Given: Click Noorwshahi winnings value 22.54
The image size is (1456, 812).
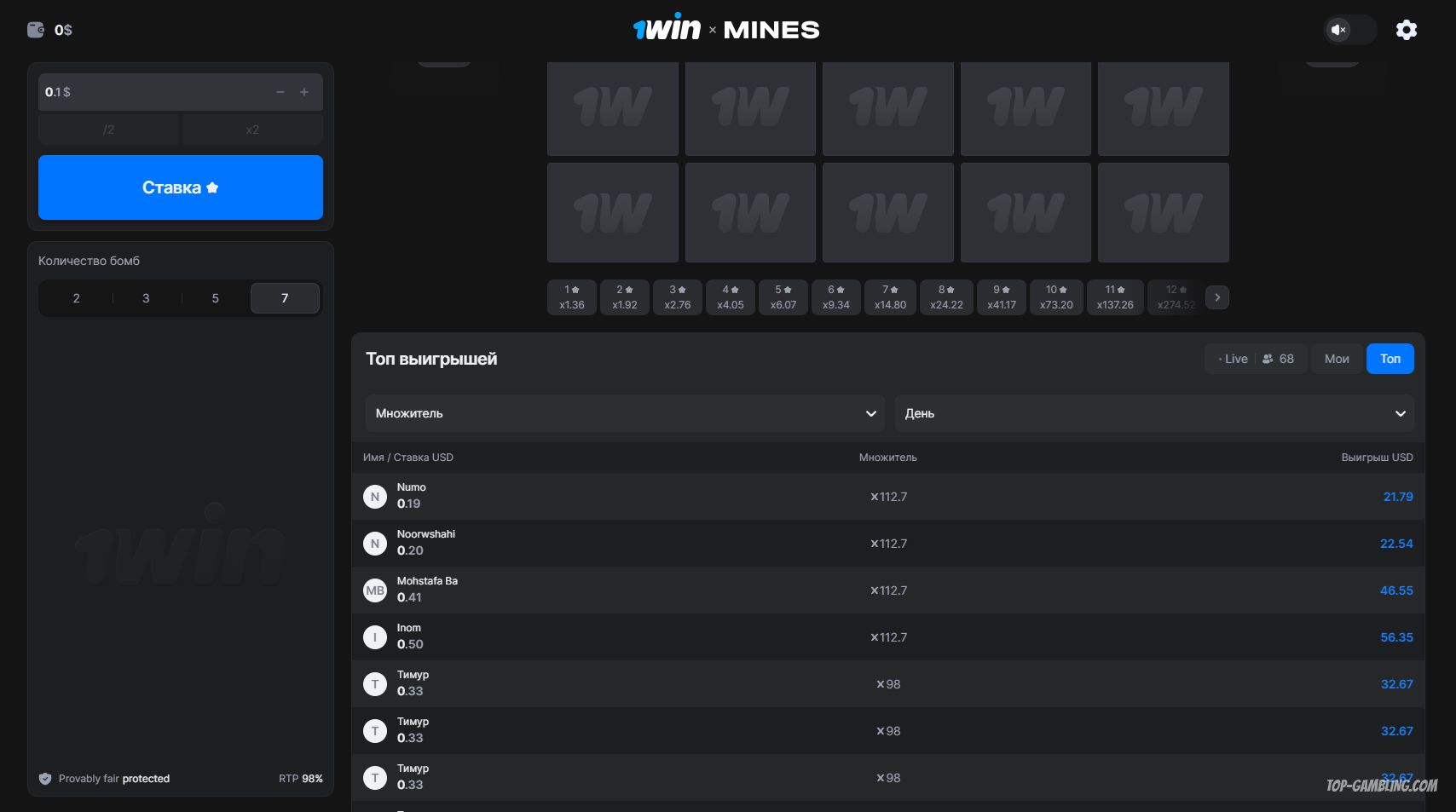Looking at the screenshot, I should click(x=1396, y=544).
